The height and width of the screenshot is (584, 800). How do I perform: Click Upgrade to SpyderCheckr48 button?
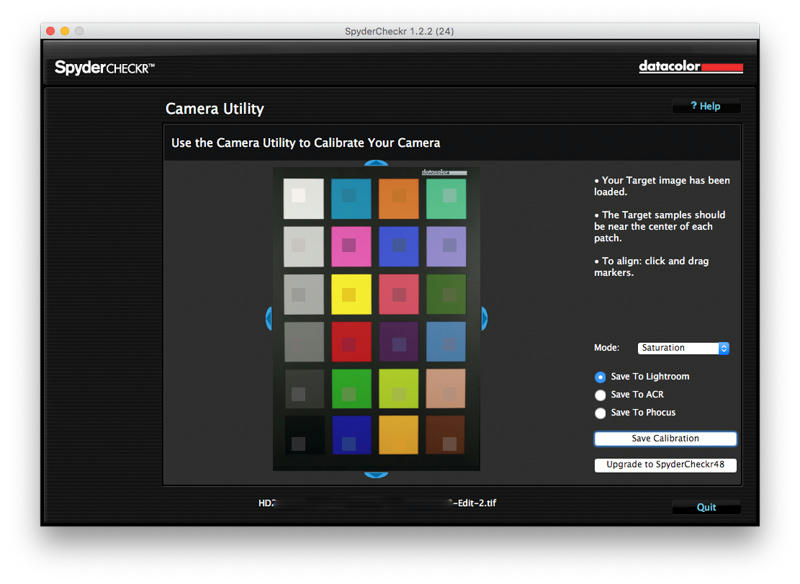(x=665, y=465)
